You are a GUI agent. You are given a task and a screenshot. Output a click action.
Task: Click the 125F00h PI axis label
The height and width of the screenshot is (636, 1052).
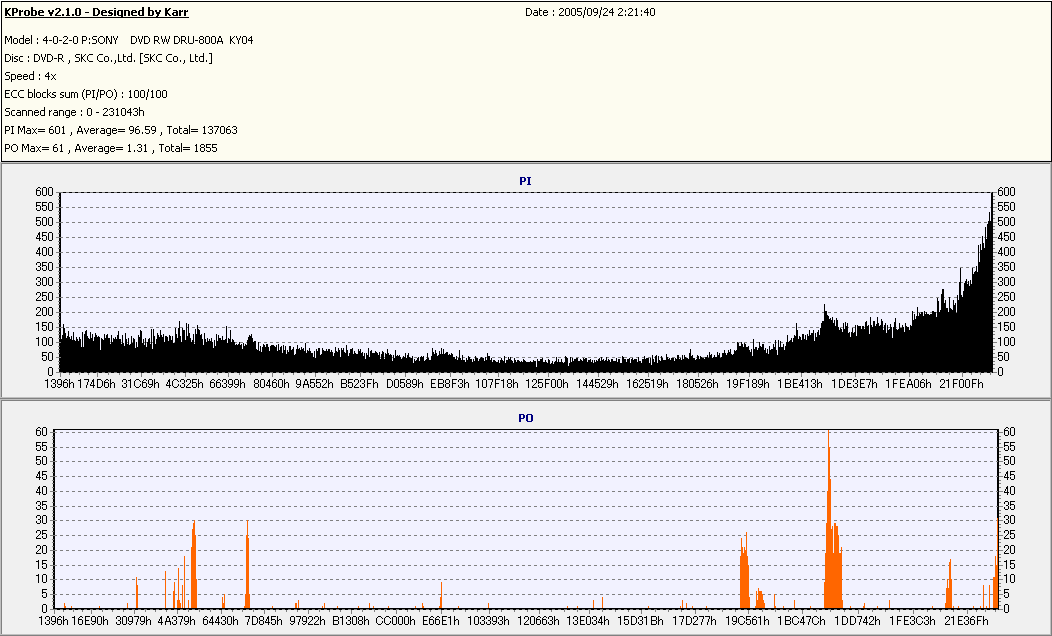(547, 384)
